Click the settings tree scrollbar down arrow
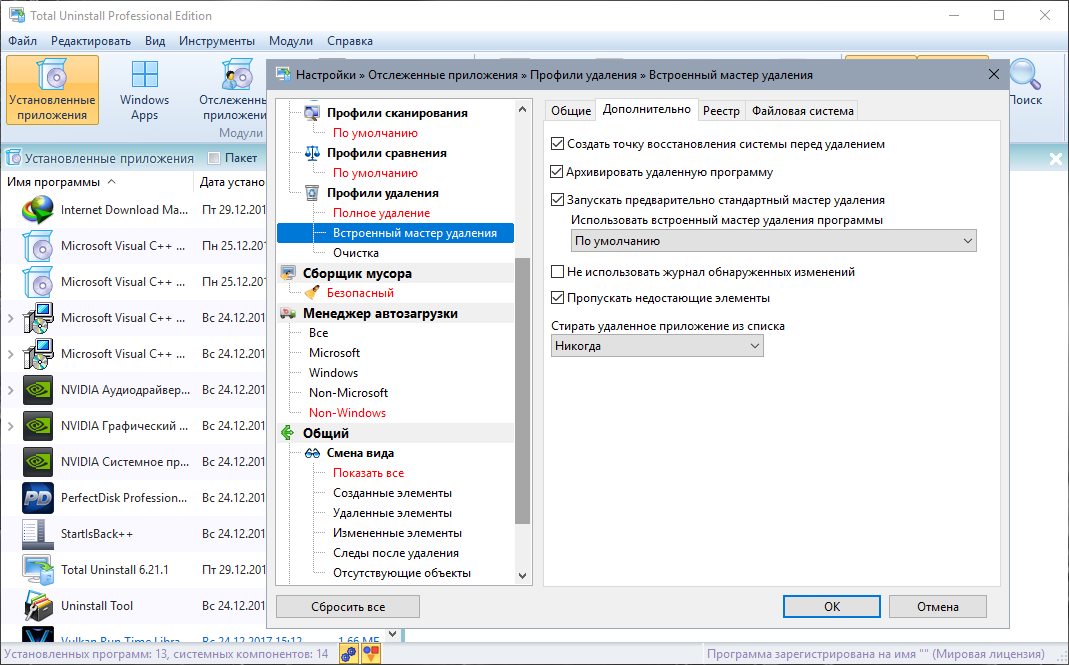Image resolution: width=1069 pixels, height=665 pixels. click(x=522, y=576)
